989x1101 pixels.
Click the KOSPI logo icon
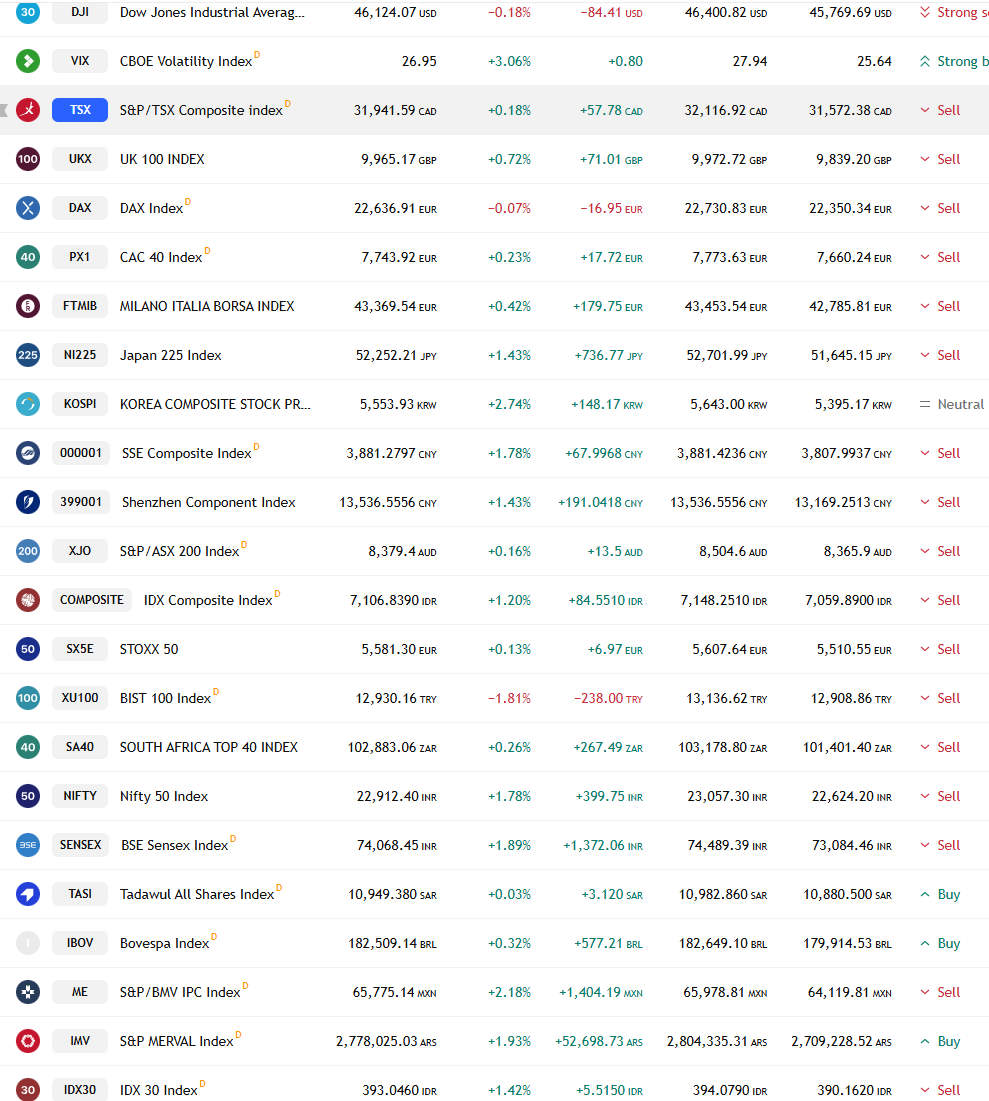coord(28,404)
